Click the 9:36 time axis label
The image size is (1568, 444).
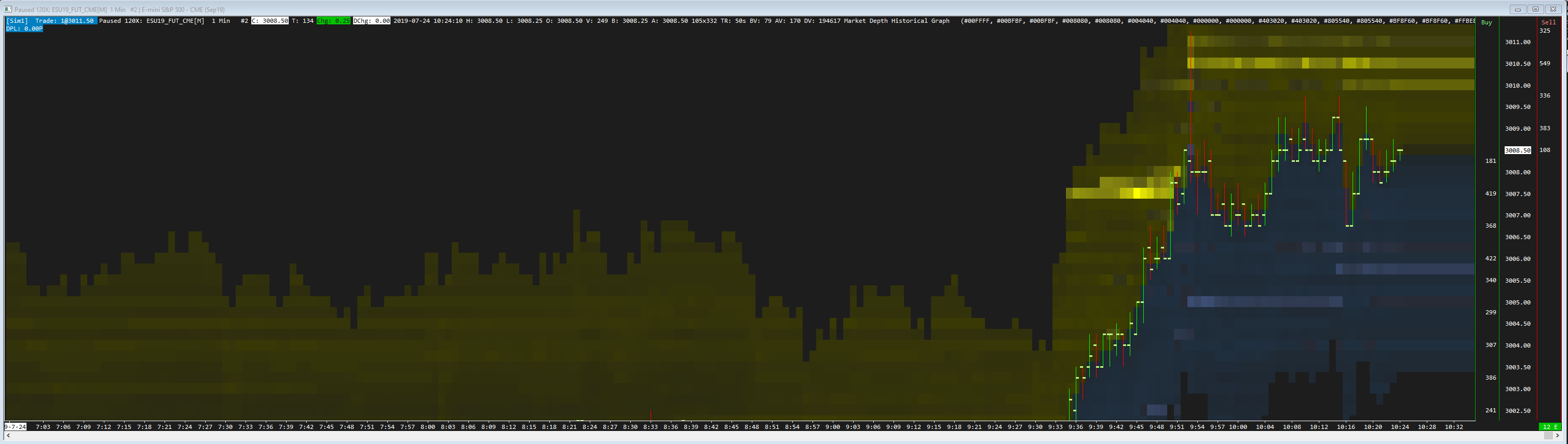click(x=1076, y=427)
